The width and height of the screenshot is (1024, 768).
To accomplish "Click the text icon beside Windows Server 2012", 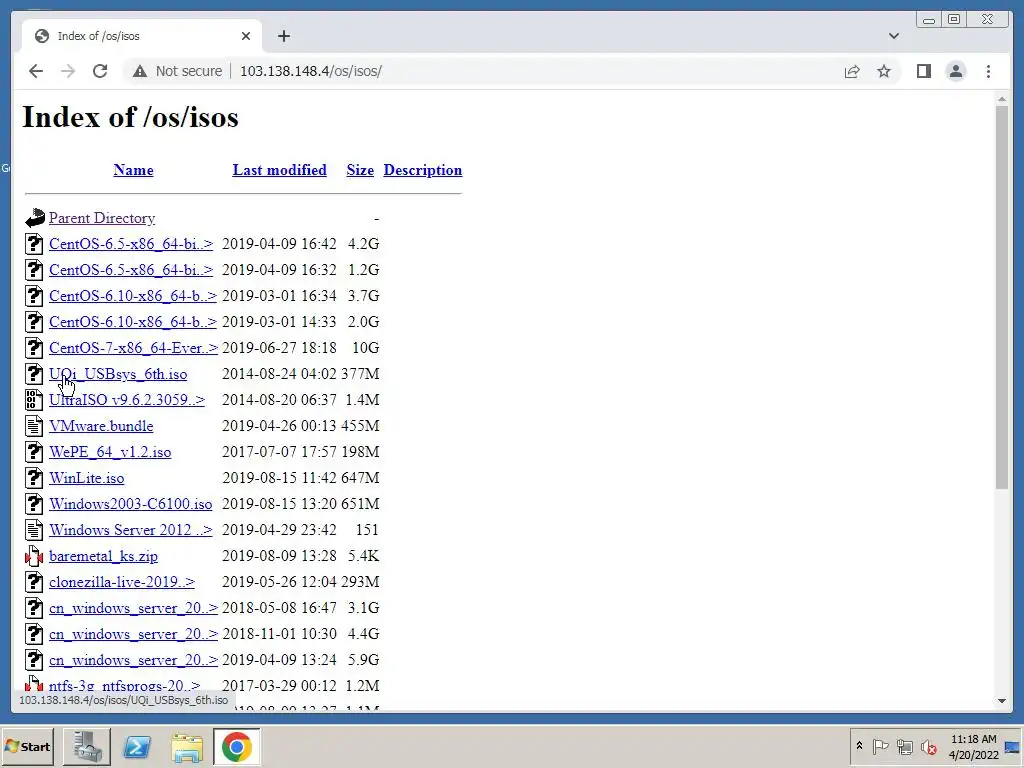I will (x=34, y=530).
